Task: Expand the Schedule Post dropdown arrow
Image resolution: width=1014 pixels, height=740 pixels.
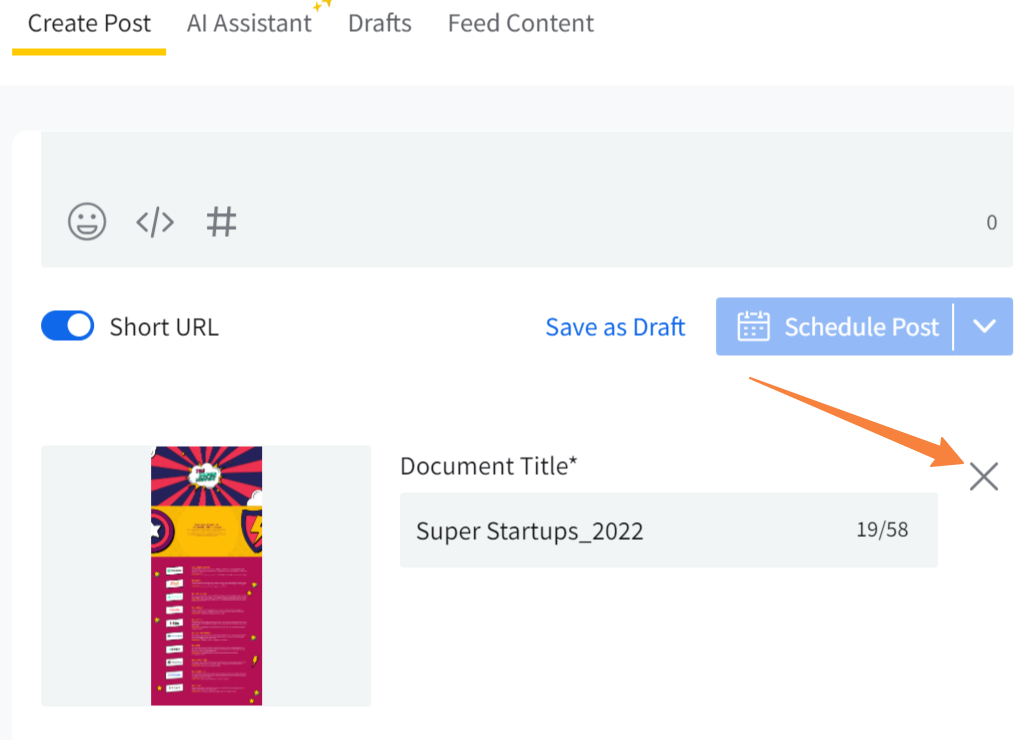Action: click(984, 326)
